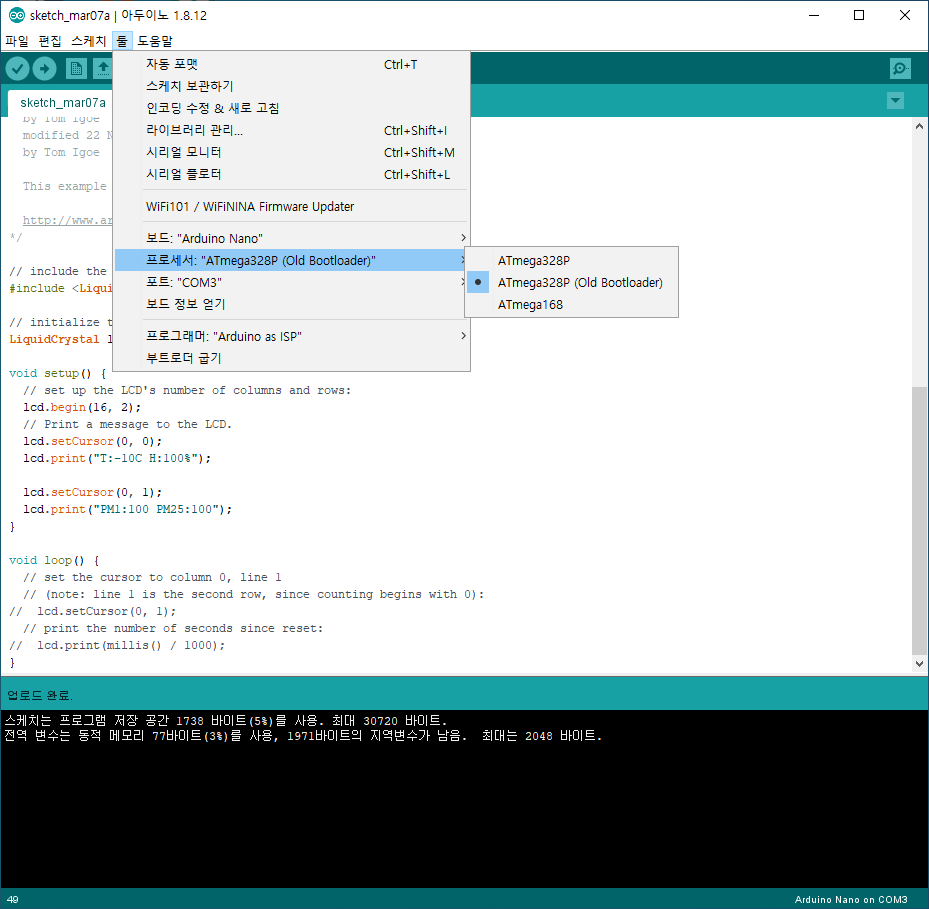
Task: Open the tab dropdown arrow button
Action: click(x=895, y=101)
